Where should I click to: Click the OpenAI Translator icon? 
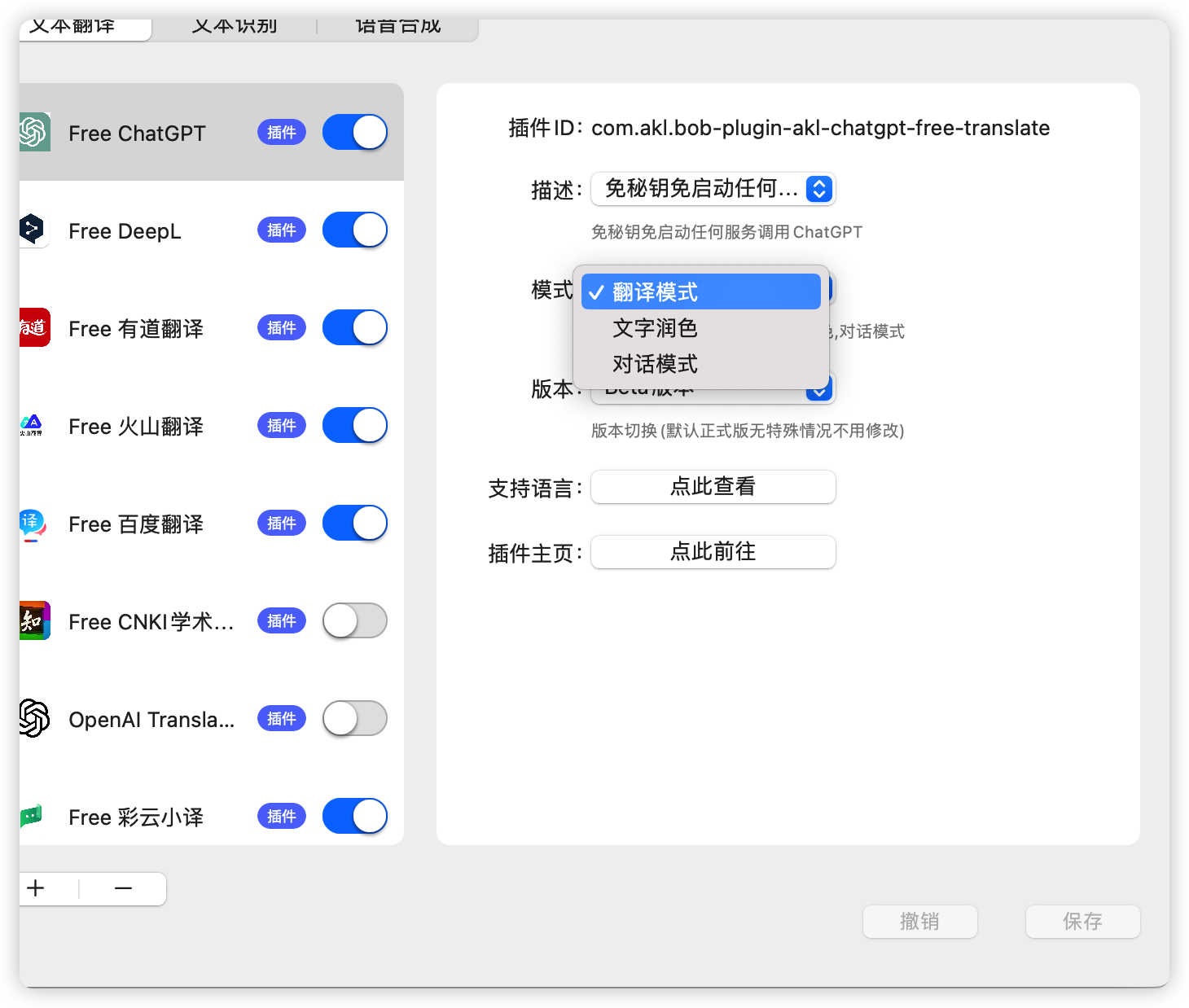(x=35, y=718)
